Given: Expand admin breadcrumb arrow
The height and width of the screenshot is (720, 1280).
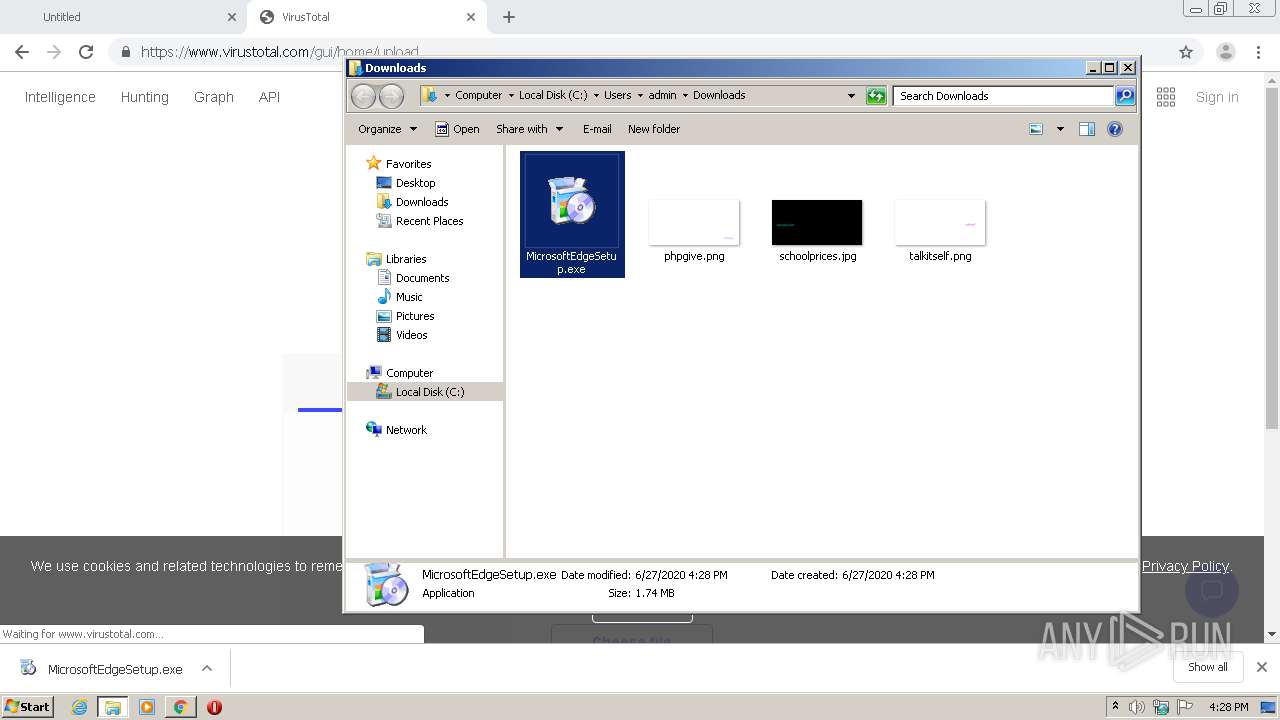Looking at the screenshot, I should pos(685,96).
